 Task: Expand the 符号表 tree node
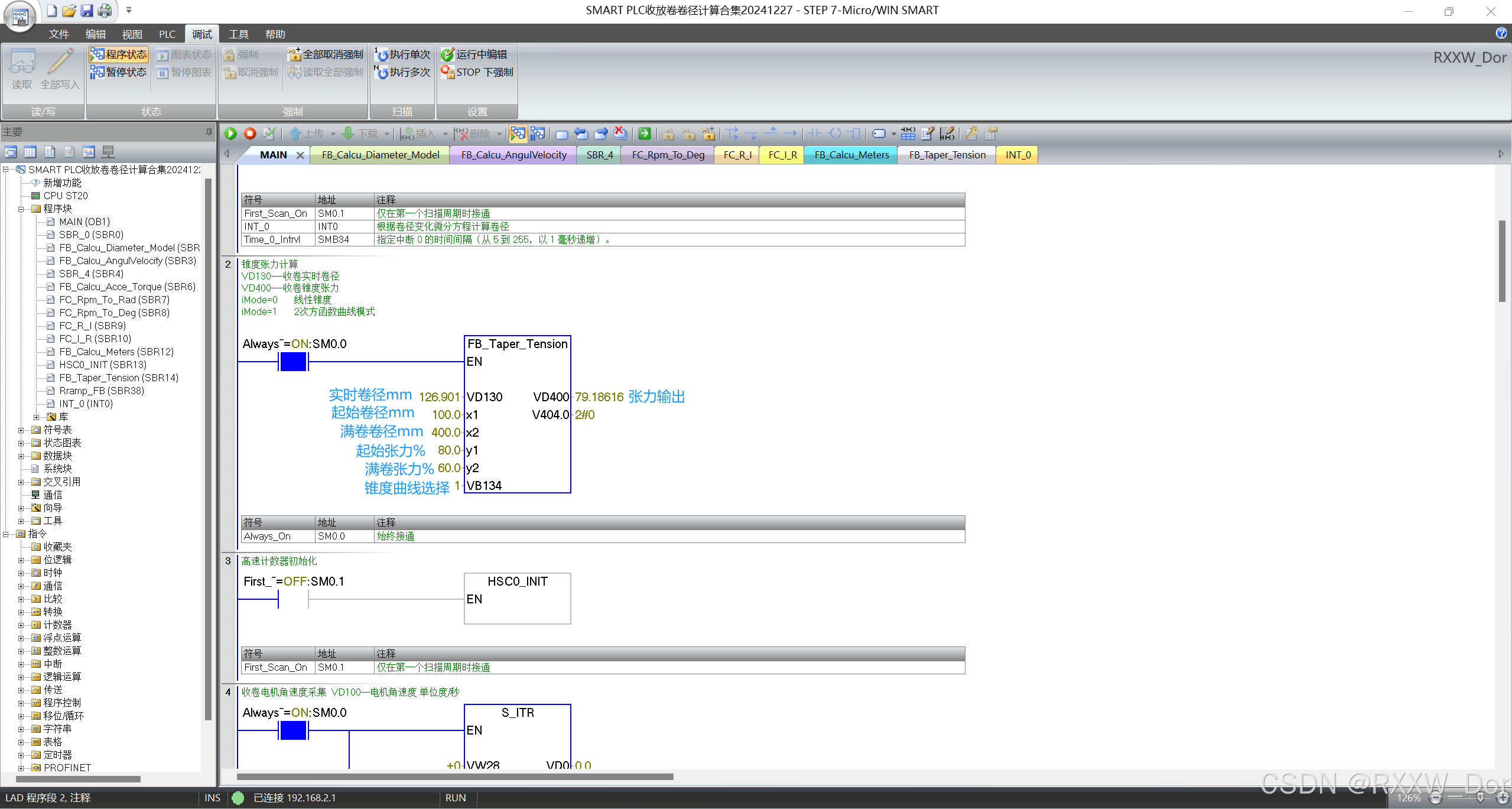tap(21, 430)
